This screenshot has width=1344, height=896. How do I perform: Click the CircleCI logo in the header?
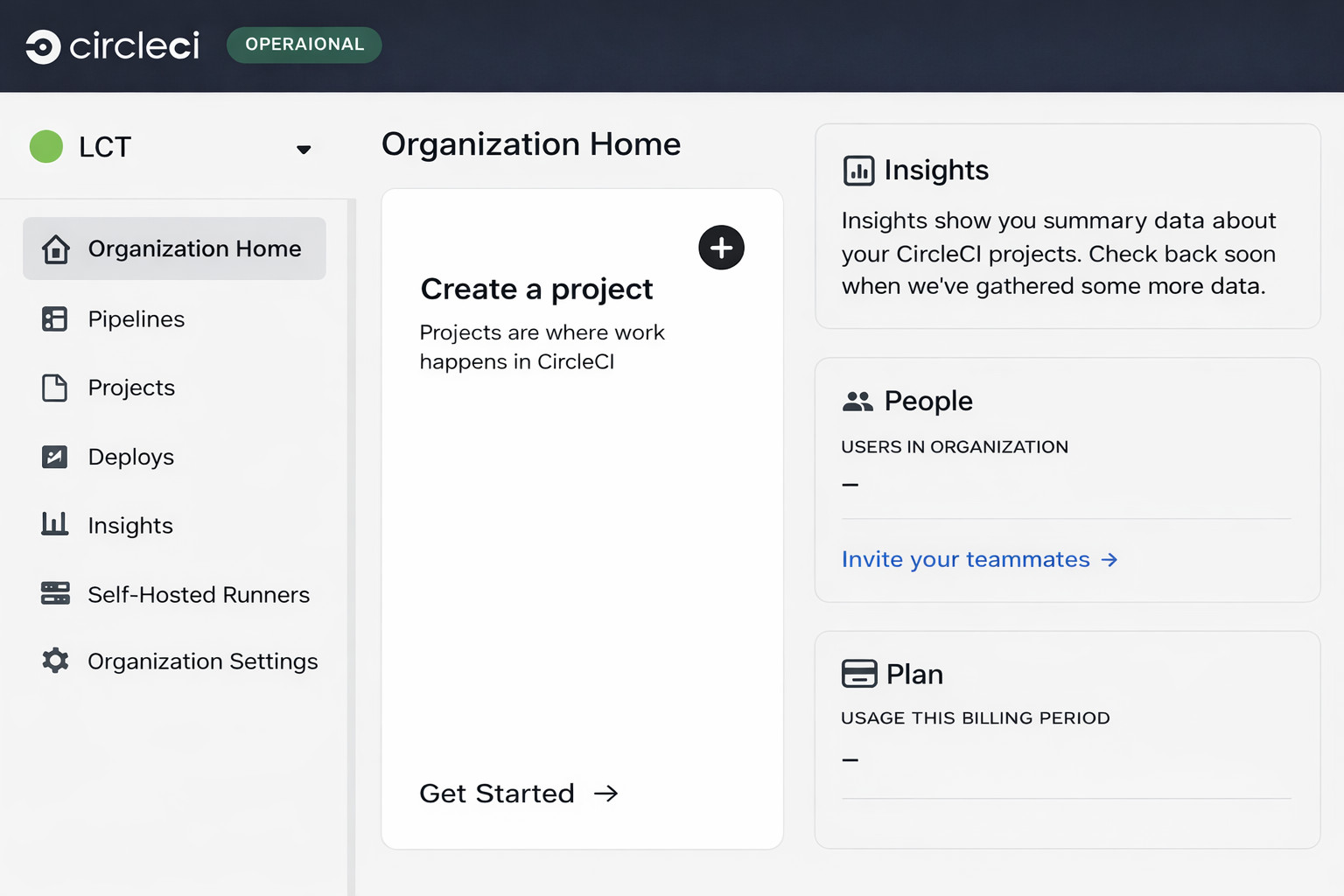[x=112, y=46]
